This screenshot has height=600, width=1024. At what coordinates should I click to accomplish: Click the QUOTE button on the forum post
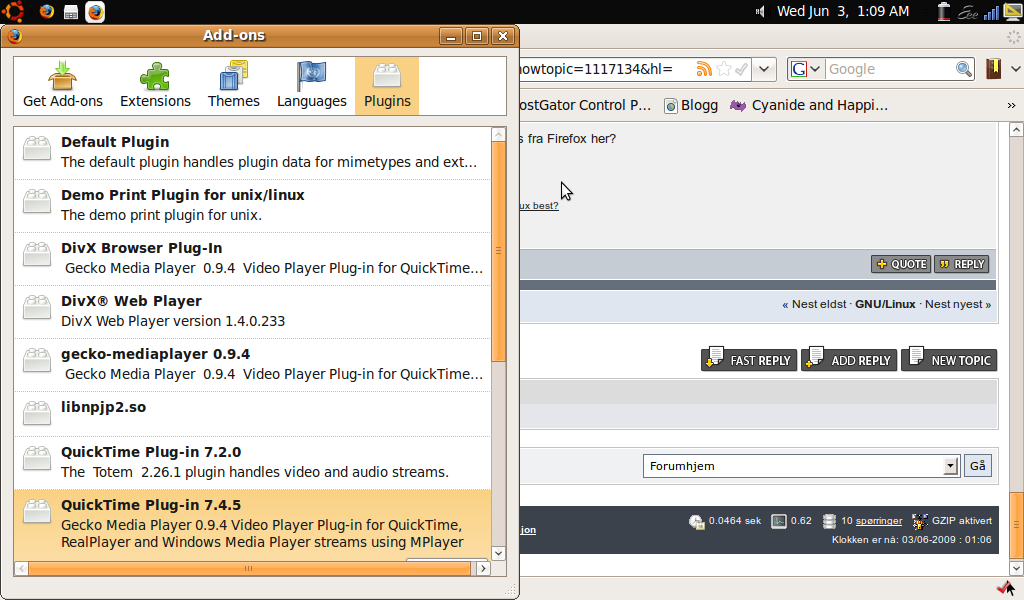[x=901, y=264]
